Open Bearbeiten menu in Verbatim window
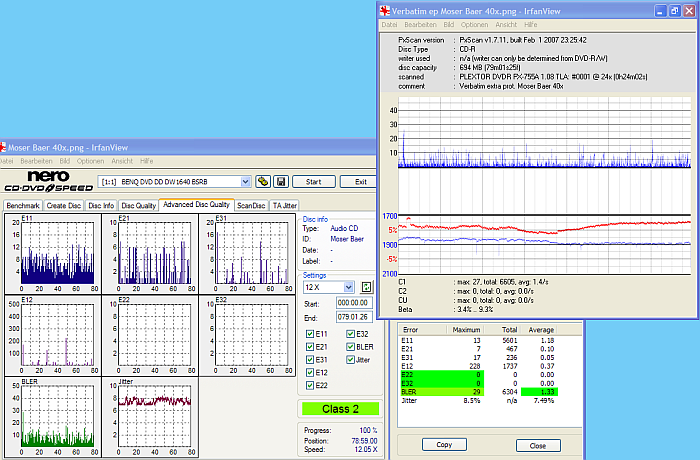The width and height of the screenshot is (700, 460). click(421, 25)
